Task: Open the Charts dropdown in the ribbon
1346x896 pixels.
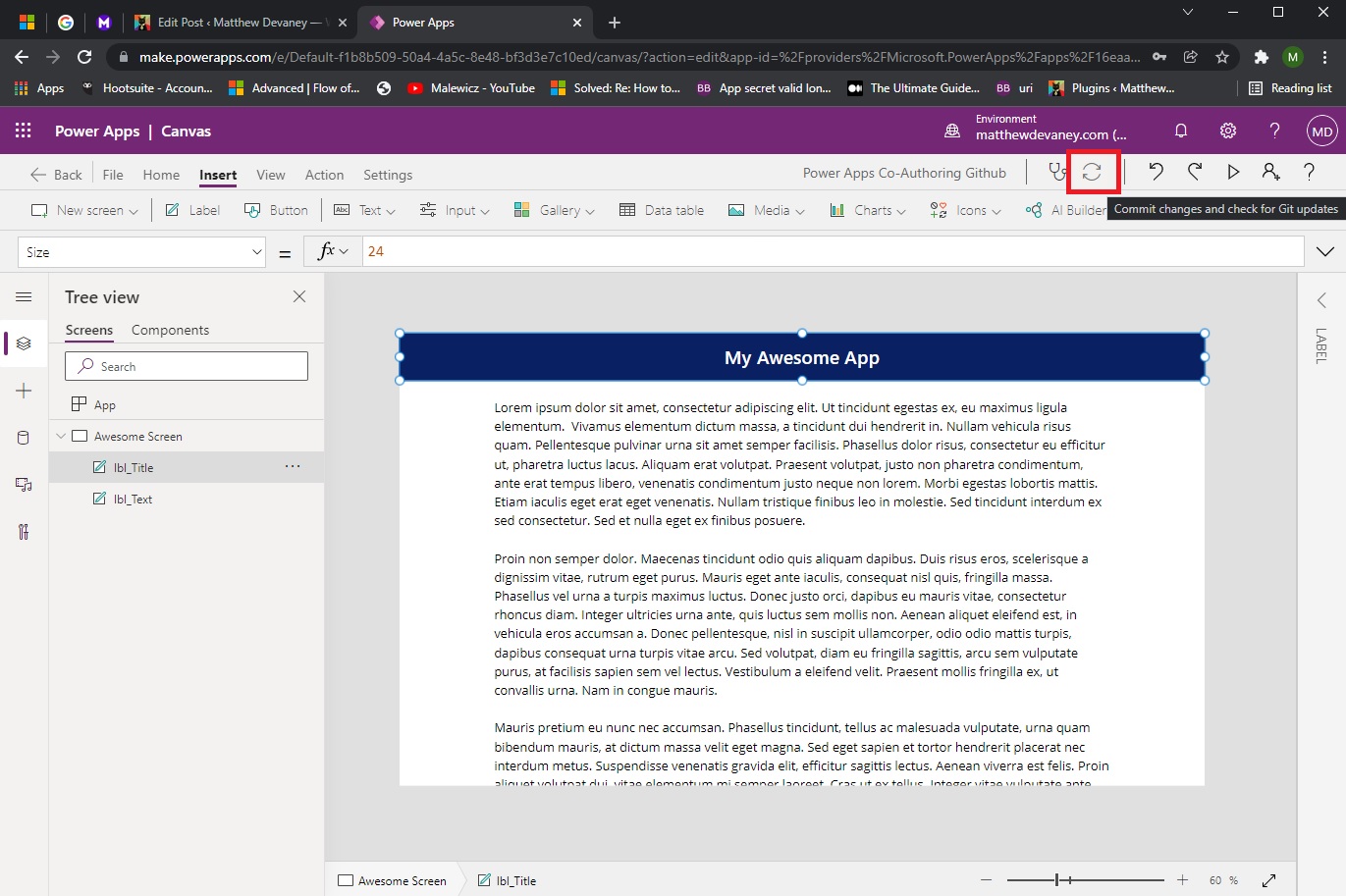Action: pyautogui.click(x=867, y=209)
